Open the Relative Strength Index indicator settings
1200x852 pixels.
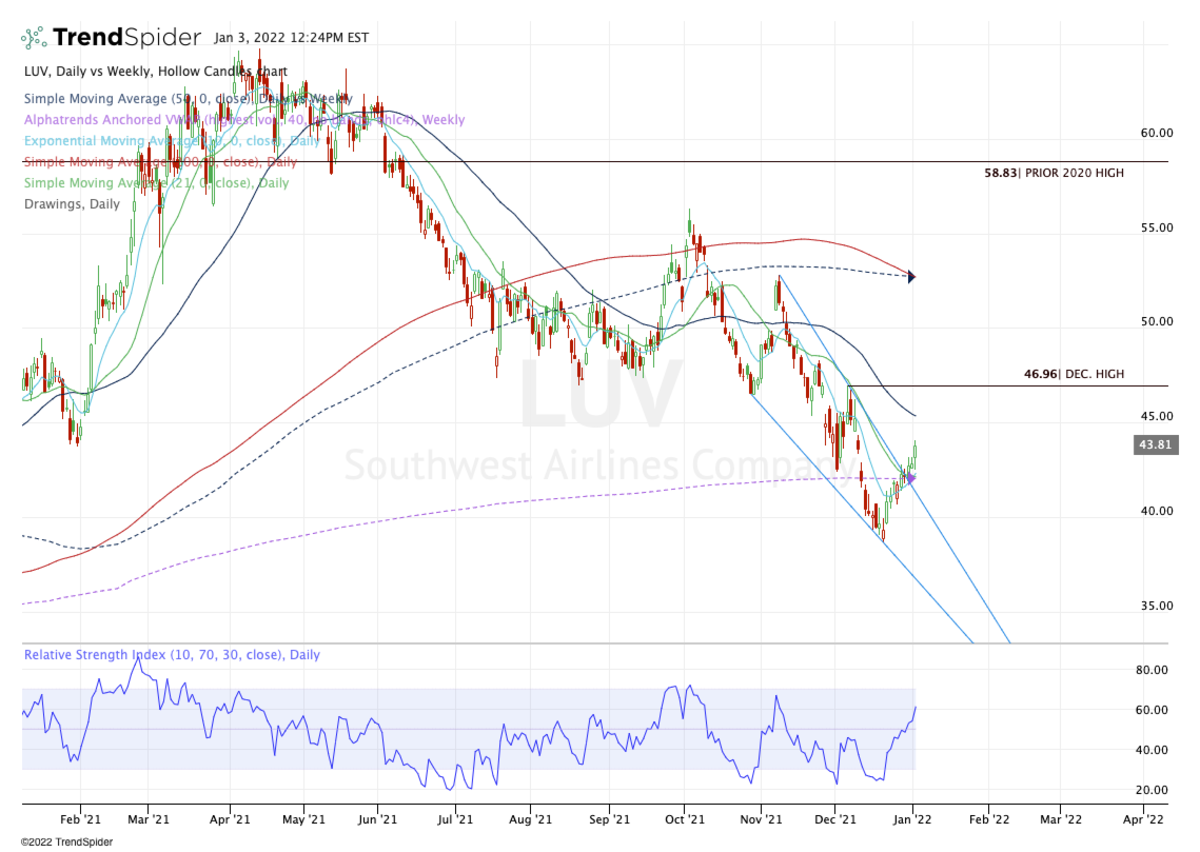[x=170, y=654]
